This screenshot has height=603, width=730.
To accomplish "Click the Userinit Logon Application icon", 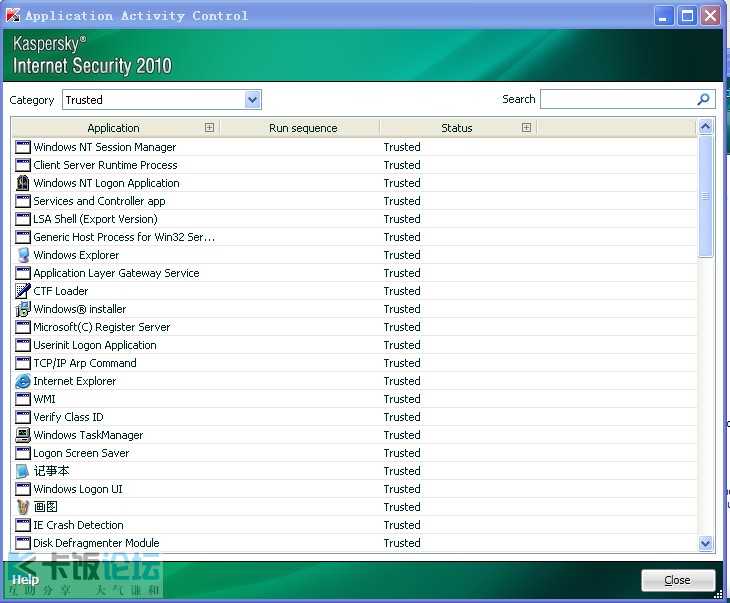I will [x=23, y=346].
